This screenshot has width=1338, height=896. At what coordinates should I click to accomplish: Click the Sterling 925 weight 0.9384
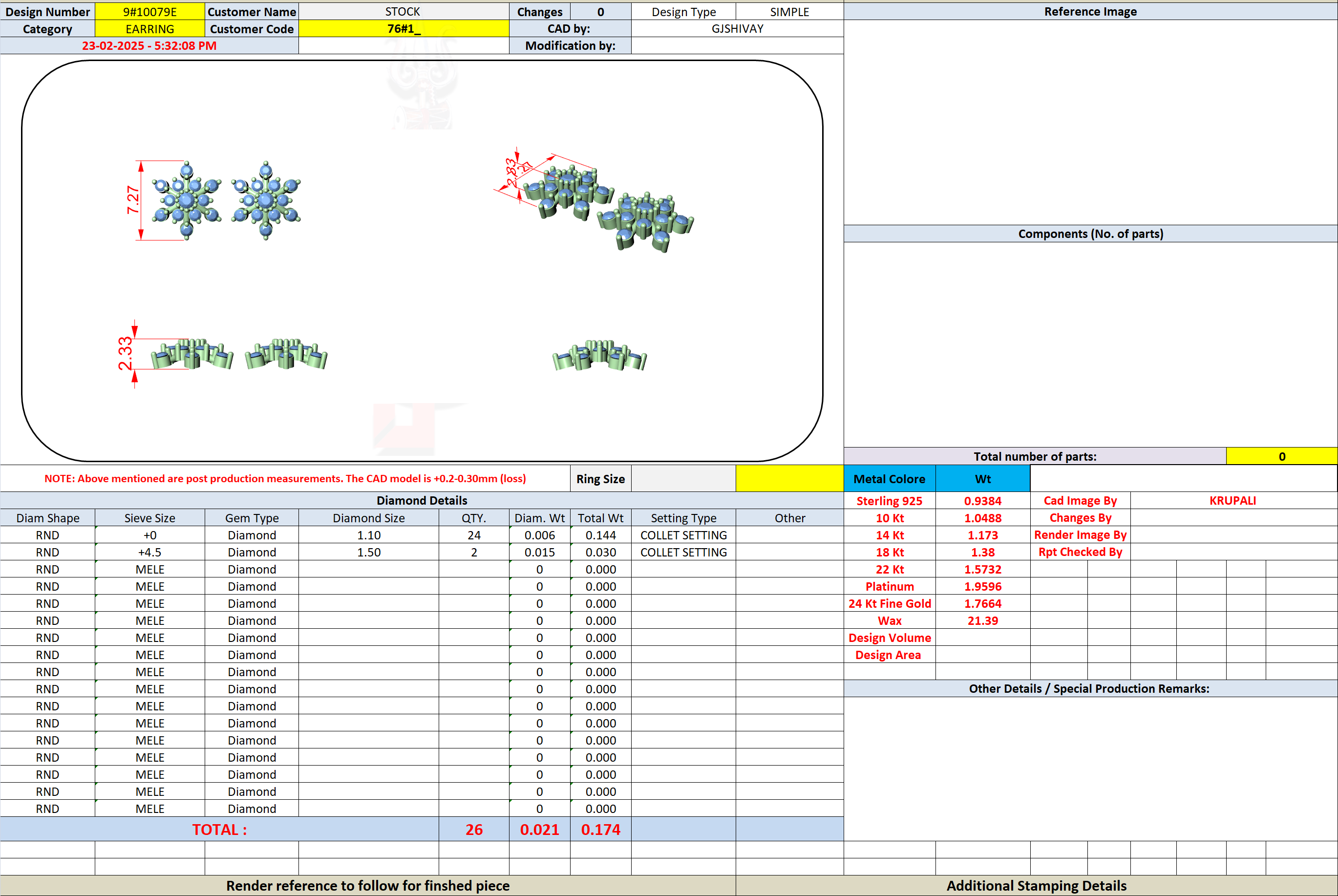(x=983, y=501)
